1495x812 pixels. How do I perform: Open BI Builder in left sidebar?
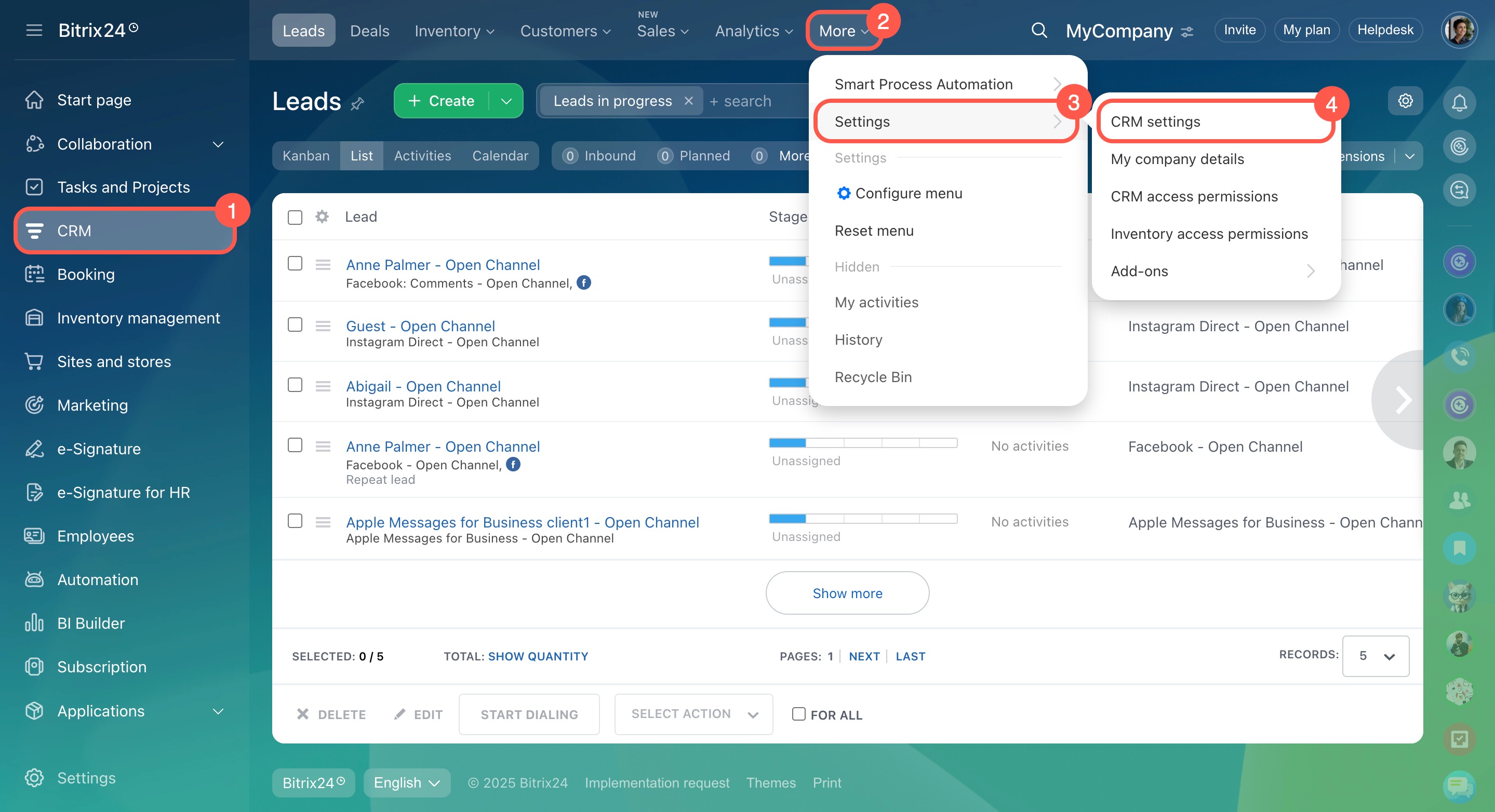pos(90,623)
